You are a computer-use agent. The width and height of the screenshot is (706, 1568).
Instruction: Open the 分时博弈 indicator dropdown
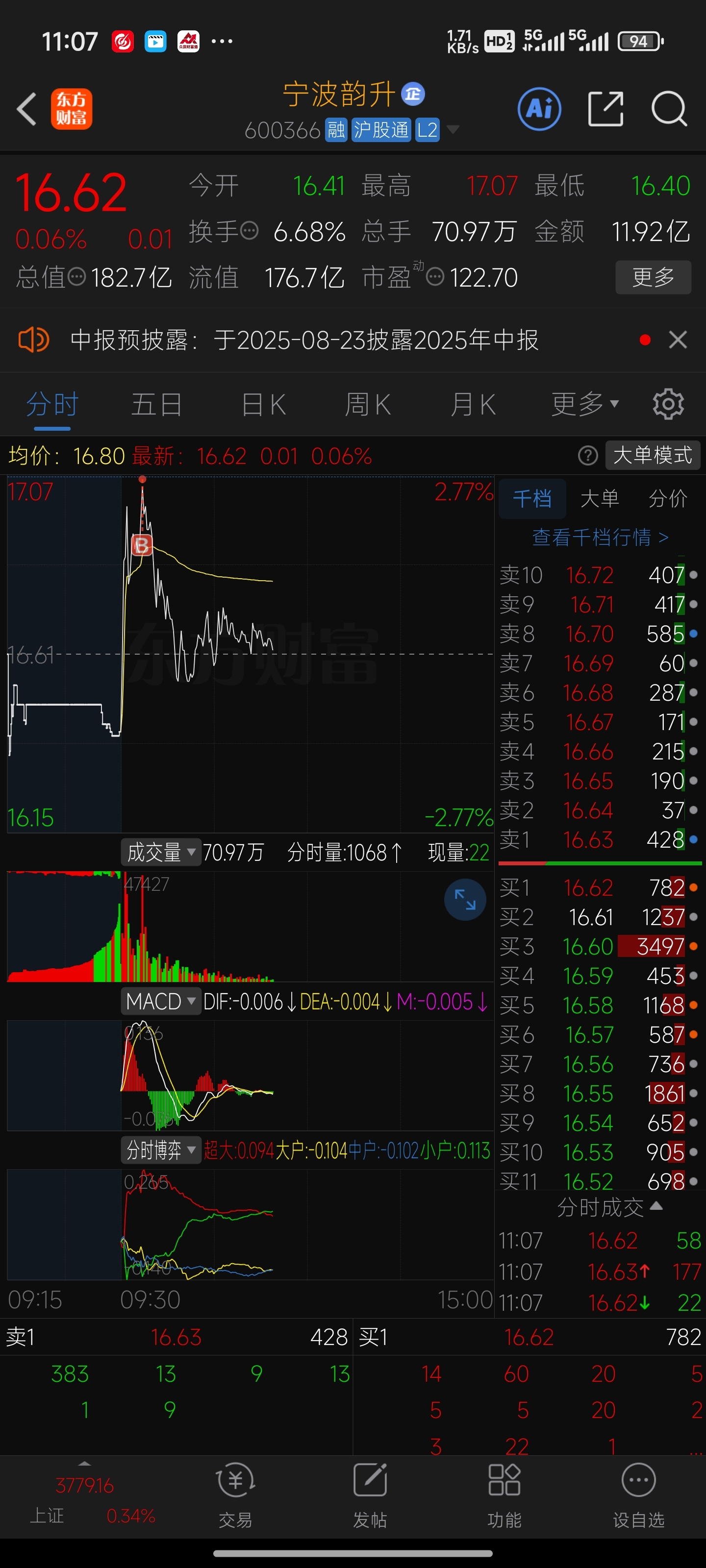pos(161,1151)
